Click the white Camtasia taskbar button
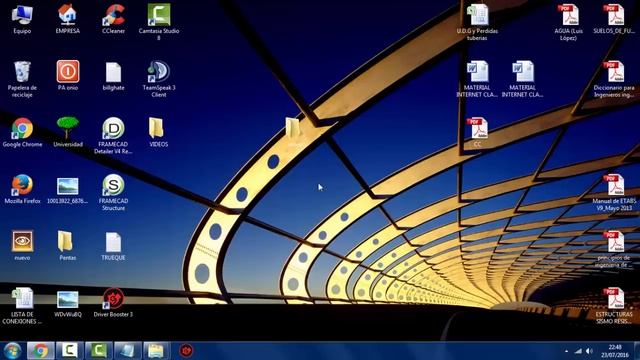This screenshot has height=360, width=640. click(69, 351)
